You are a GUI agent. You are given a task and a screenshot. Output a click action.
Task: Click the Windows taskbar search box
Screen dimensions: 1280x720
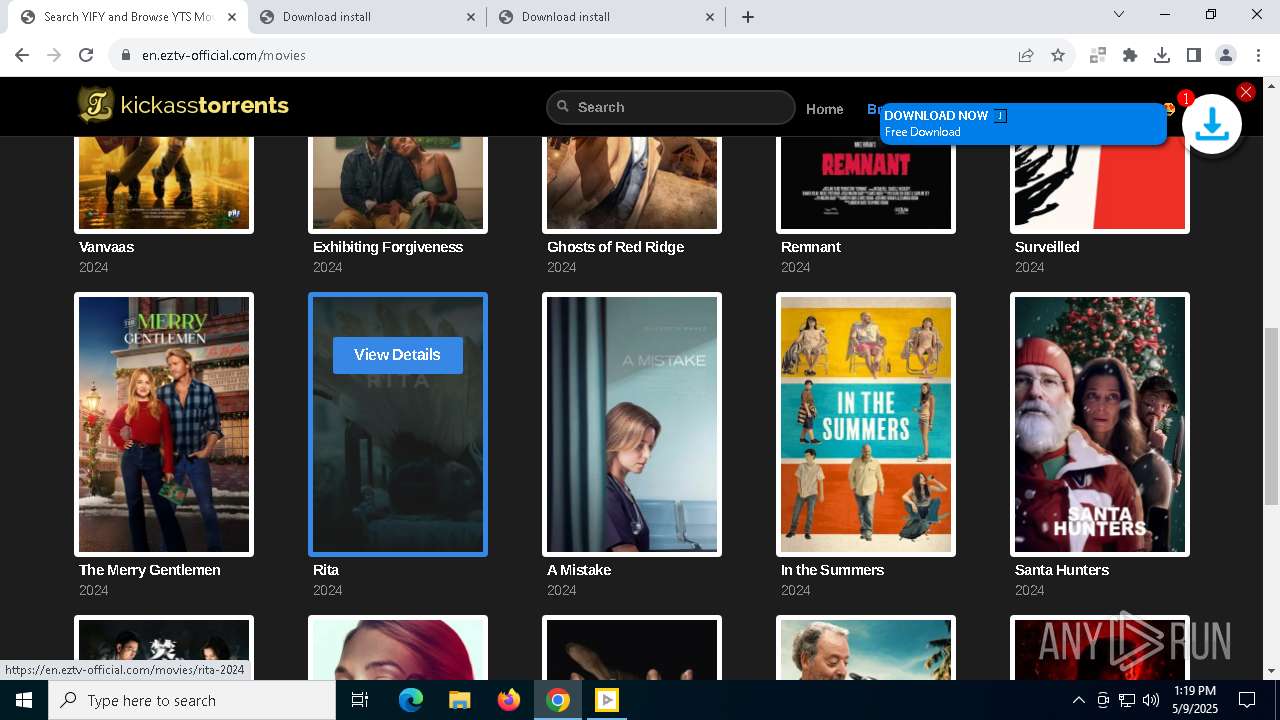click(x=192, y=700)
